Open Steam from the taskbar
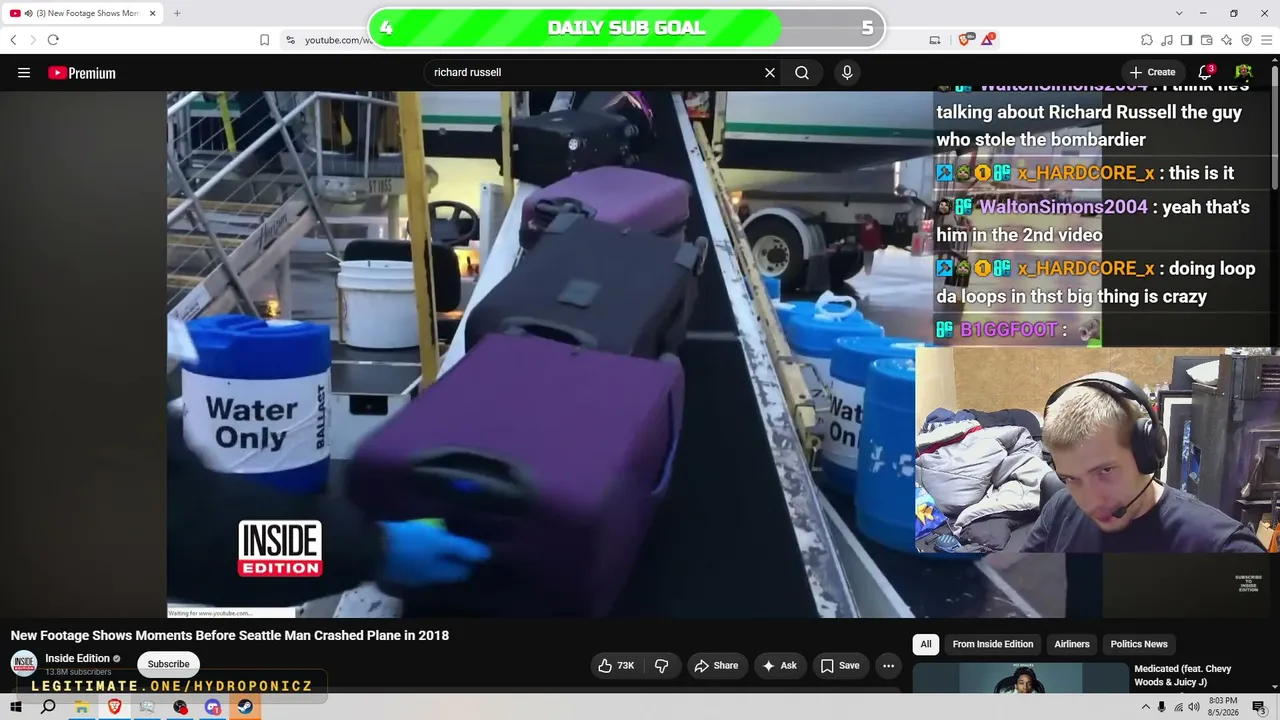 (245, 707)
